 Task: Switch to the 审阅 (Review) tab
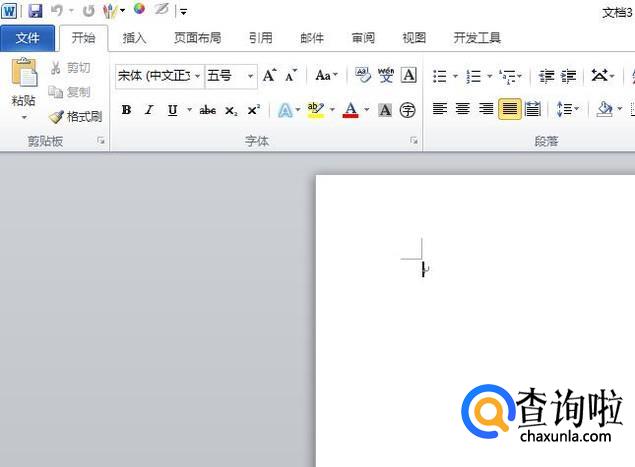point(363,38)
